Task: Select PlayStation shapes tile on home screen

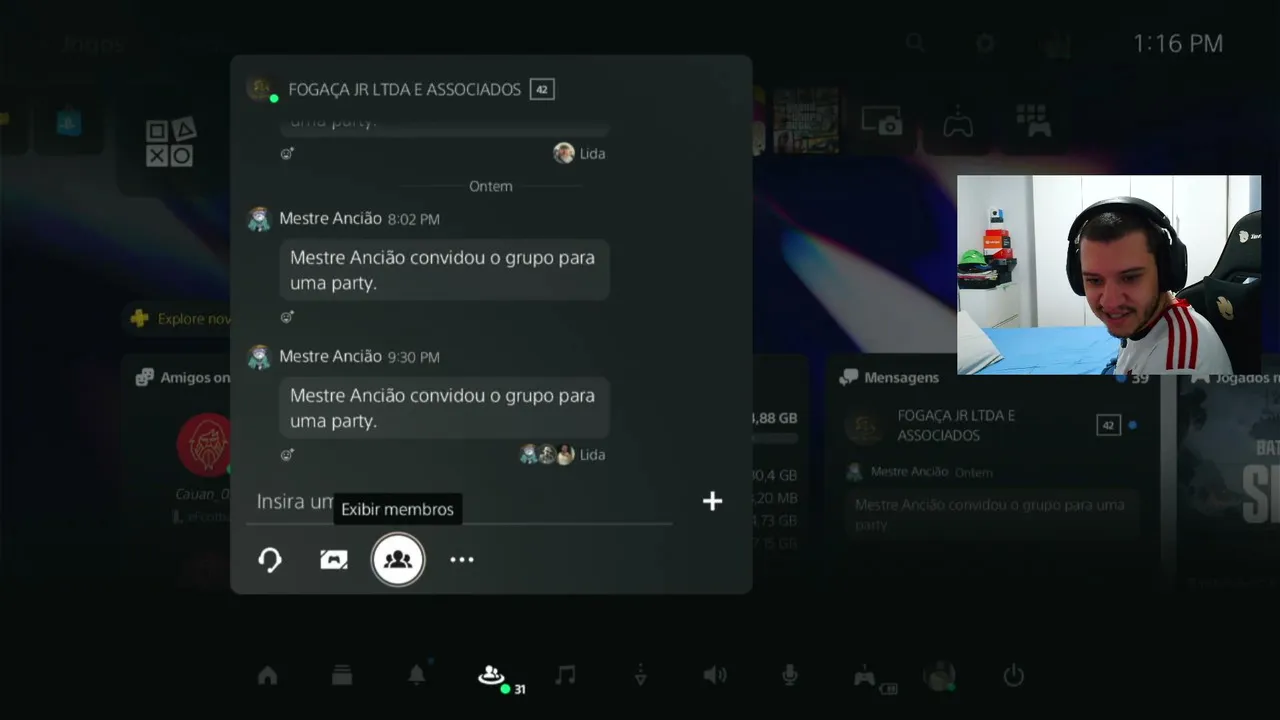Action: pyautogui.click(x=171, y=142)
